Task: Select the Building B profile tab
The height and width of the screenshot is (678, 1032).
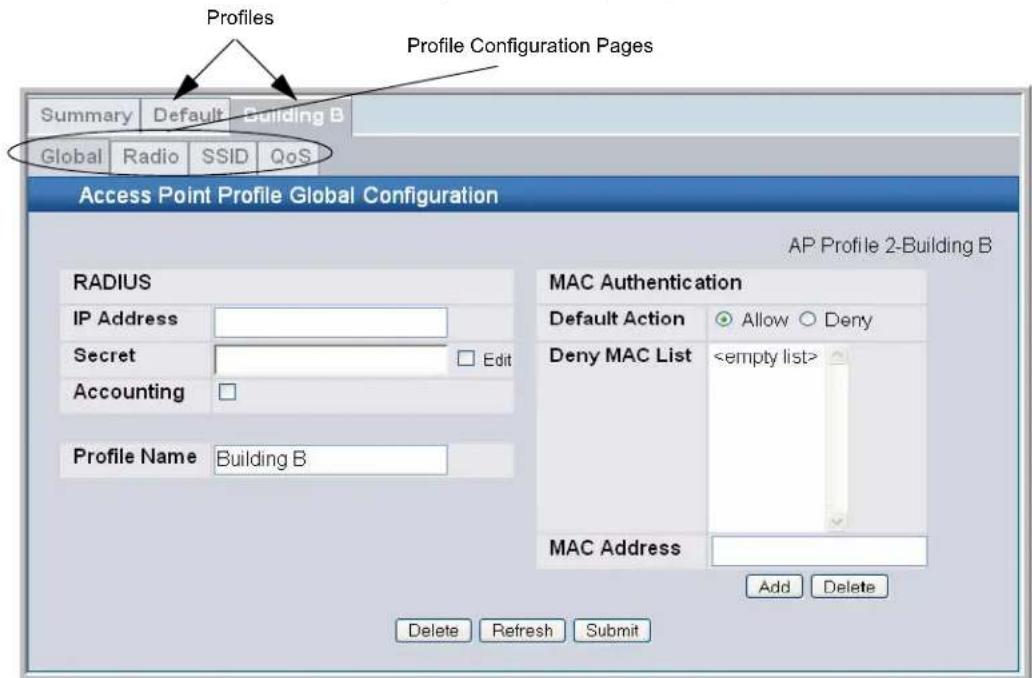Action: tap(292, 116)
